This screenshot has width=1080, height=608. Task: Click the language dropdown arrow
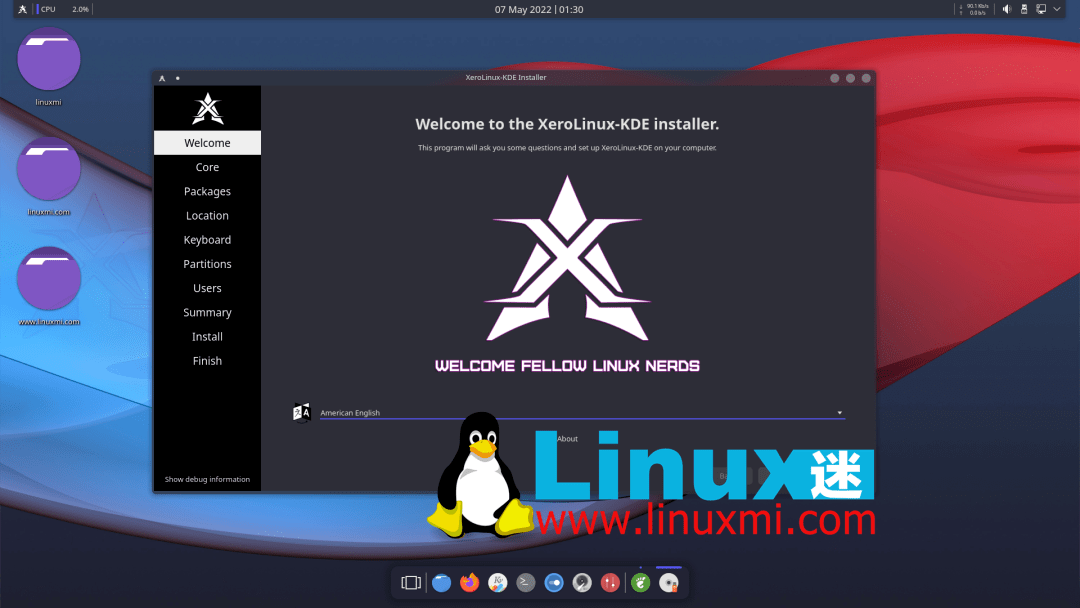840,413
